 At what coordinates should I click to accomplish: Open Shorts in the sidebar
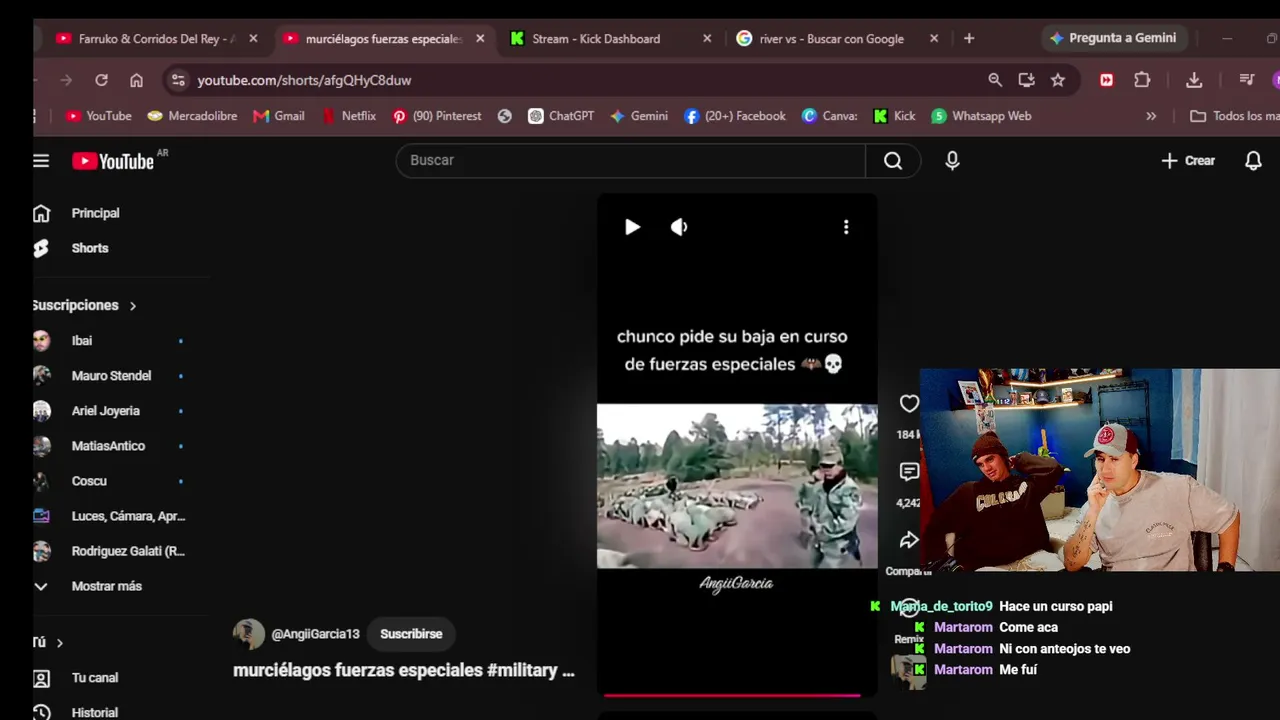click(x=90, y=248)
